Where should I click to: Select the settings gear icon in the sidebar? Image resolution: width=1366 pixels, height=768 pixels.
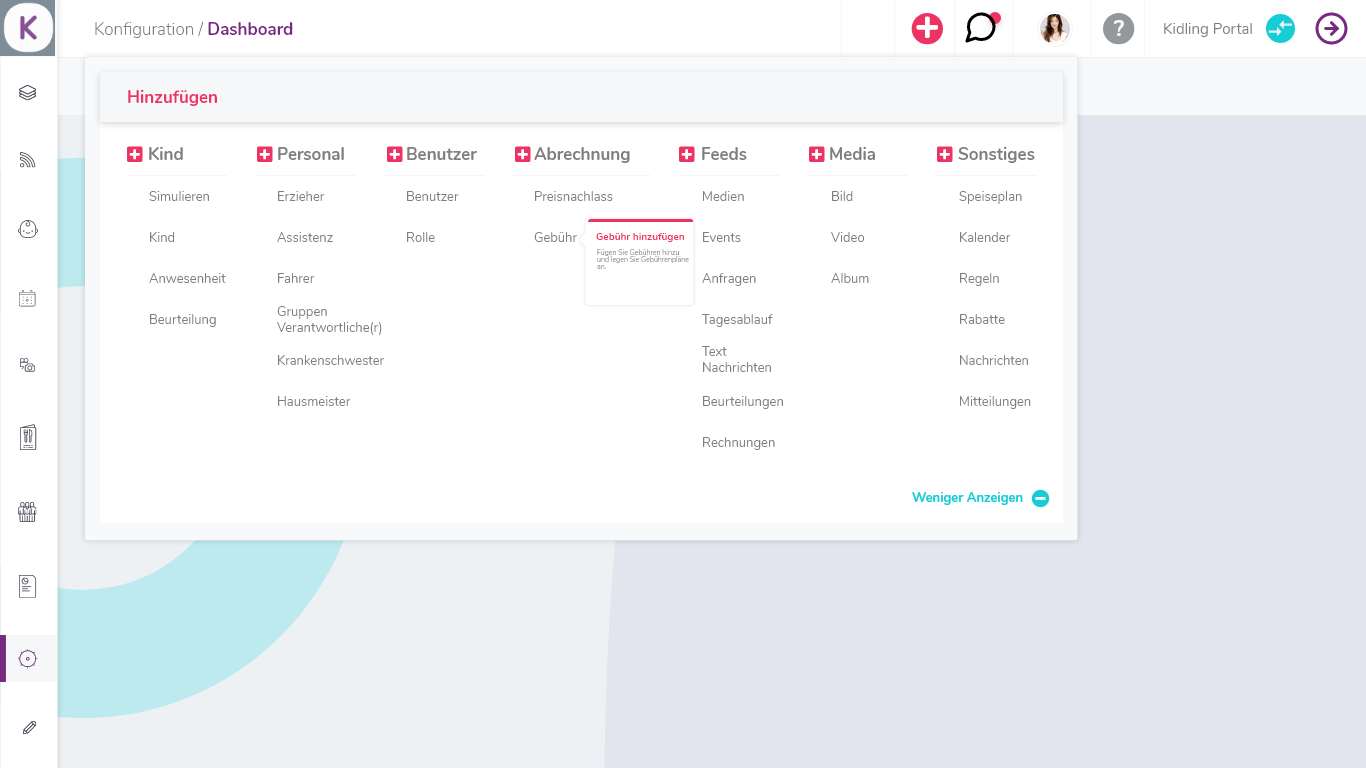point(27,658)
